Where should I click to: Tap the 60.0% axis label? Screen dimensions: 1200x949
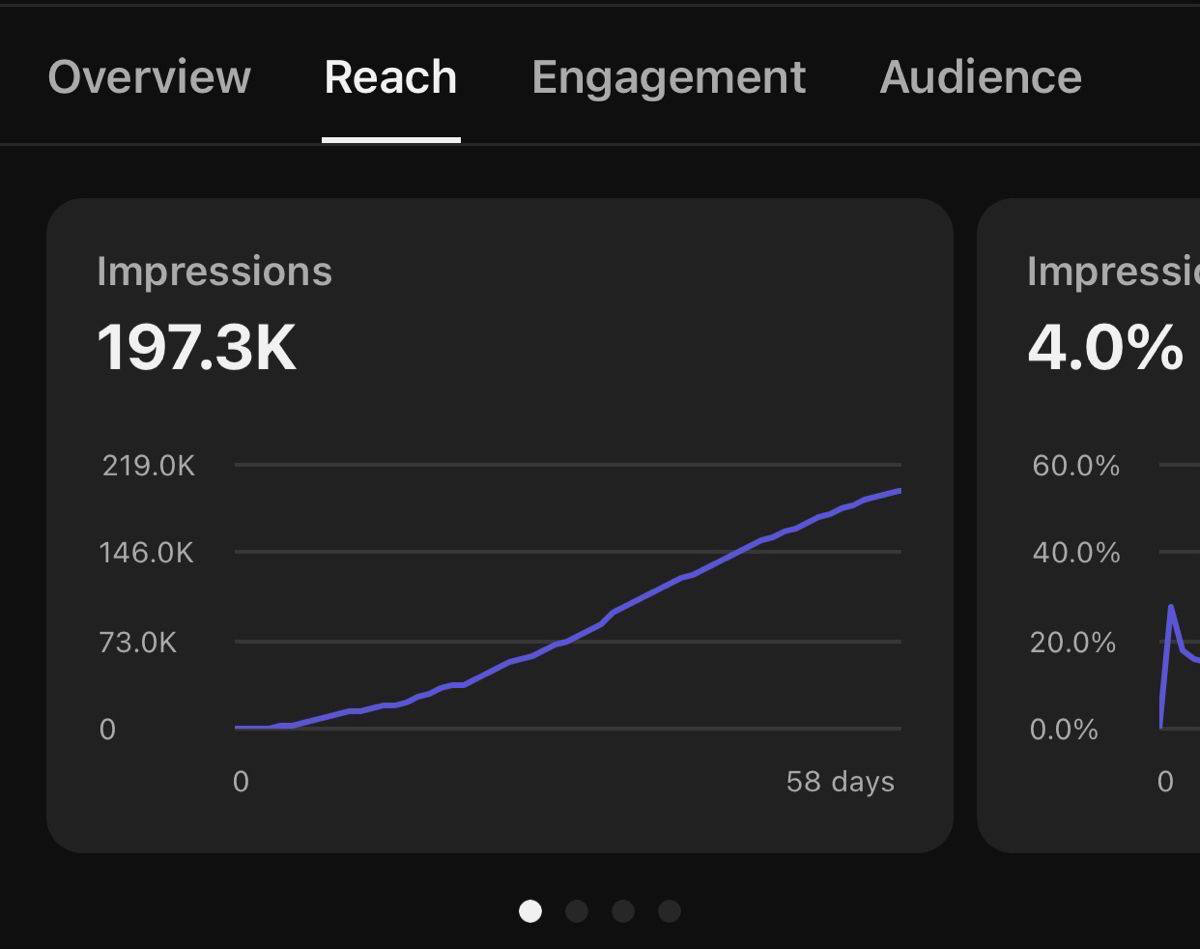tap(1076, 465)
